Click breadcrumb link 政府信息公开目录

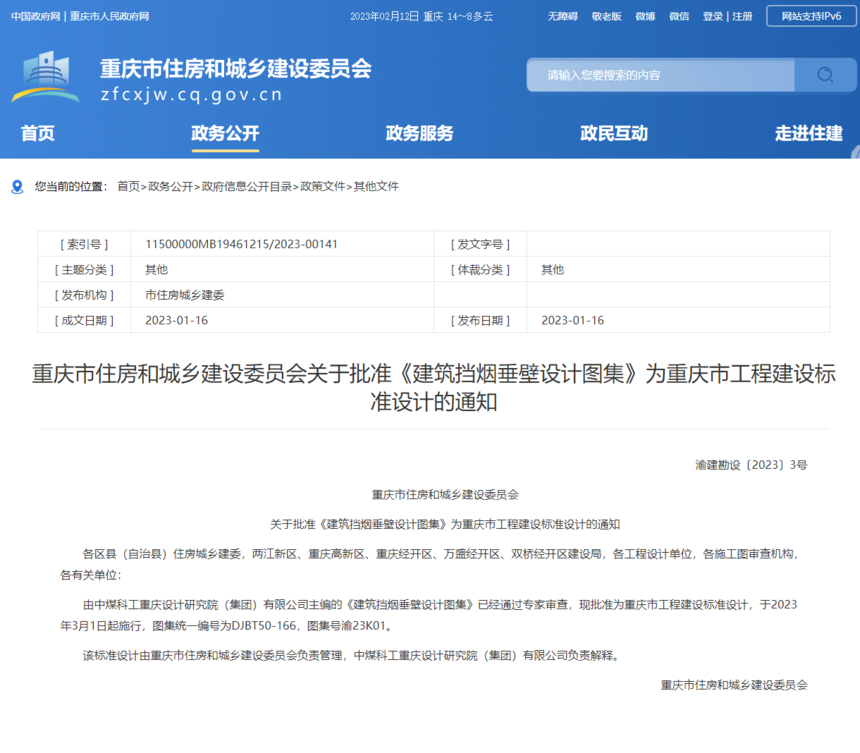click(x=247, y=186)
